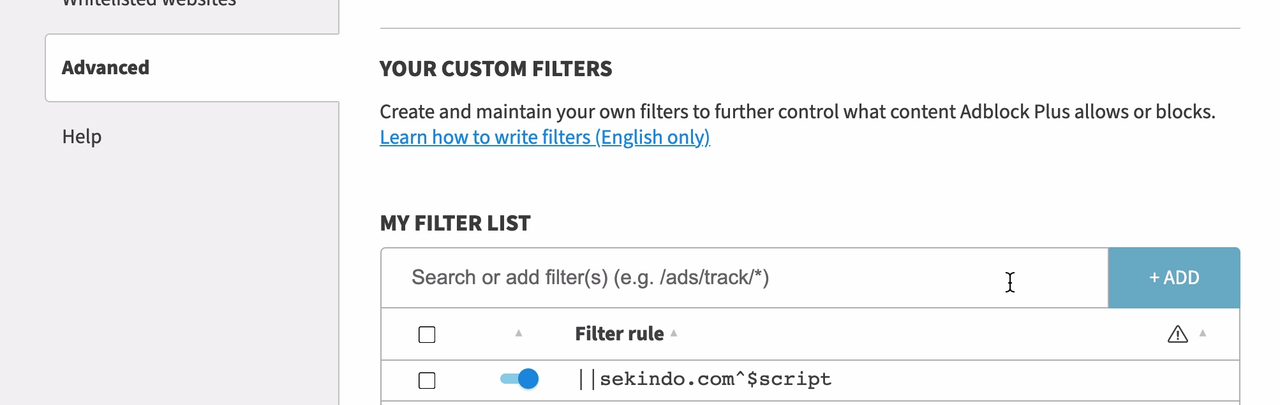Tick the select-all filters checkbox

tap(427, 335)
